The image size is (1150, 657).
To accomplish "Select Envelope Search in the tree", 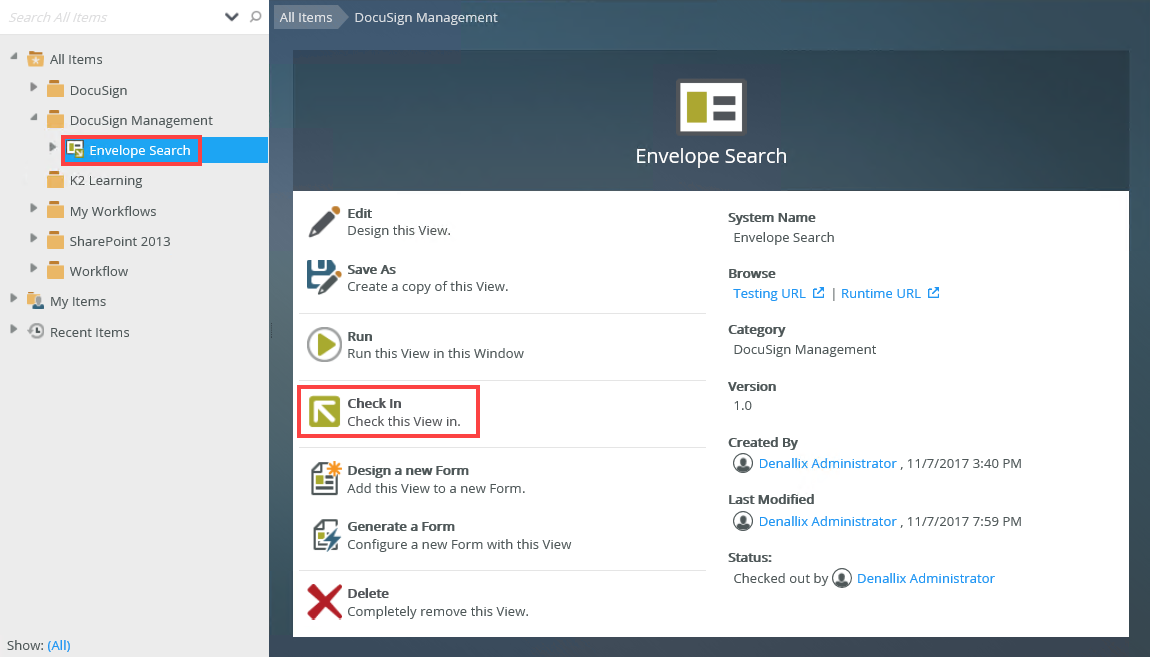I will coord(139,150).
